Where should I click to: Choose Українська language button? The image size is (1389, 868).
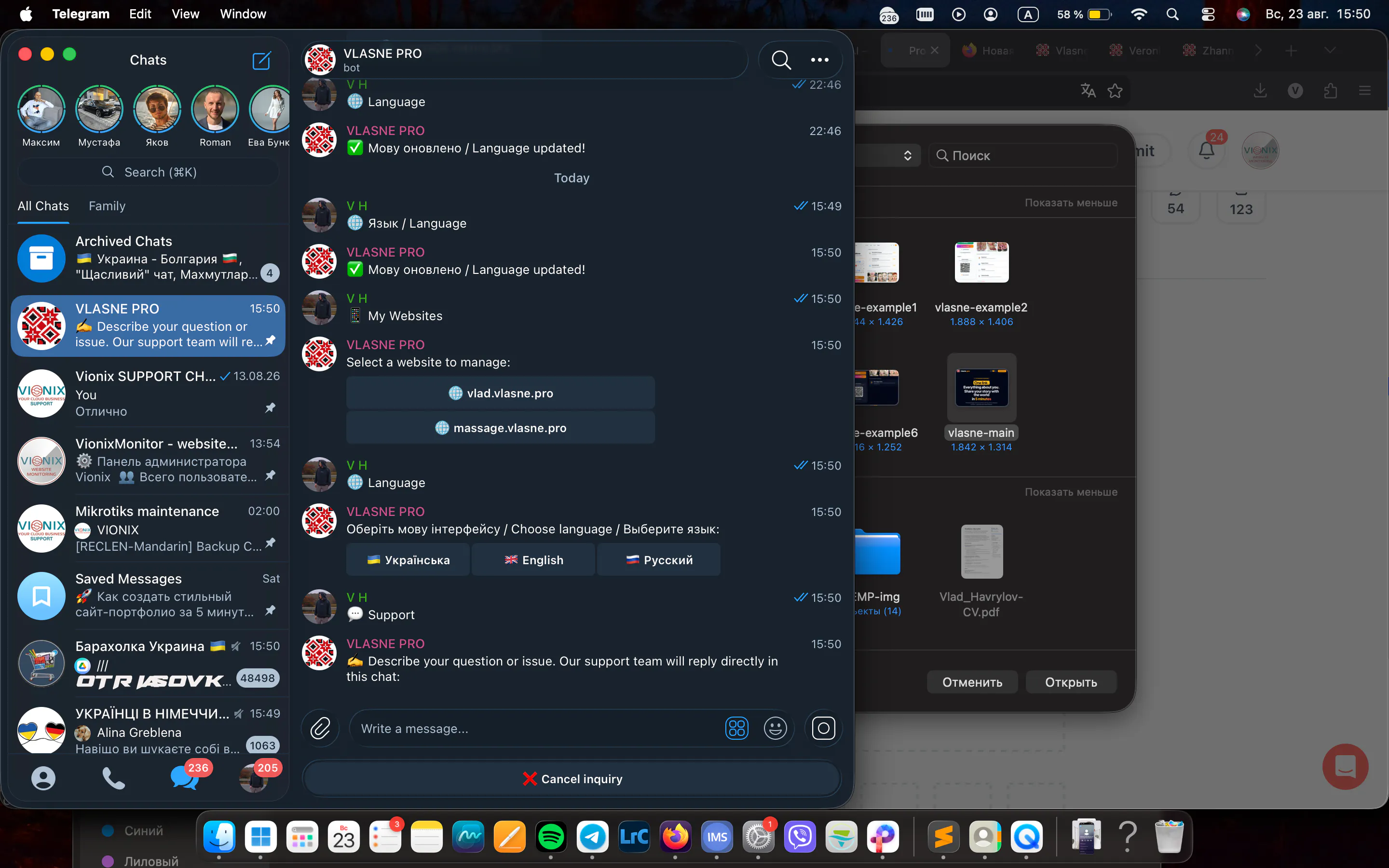coord(408,560)
